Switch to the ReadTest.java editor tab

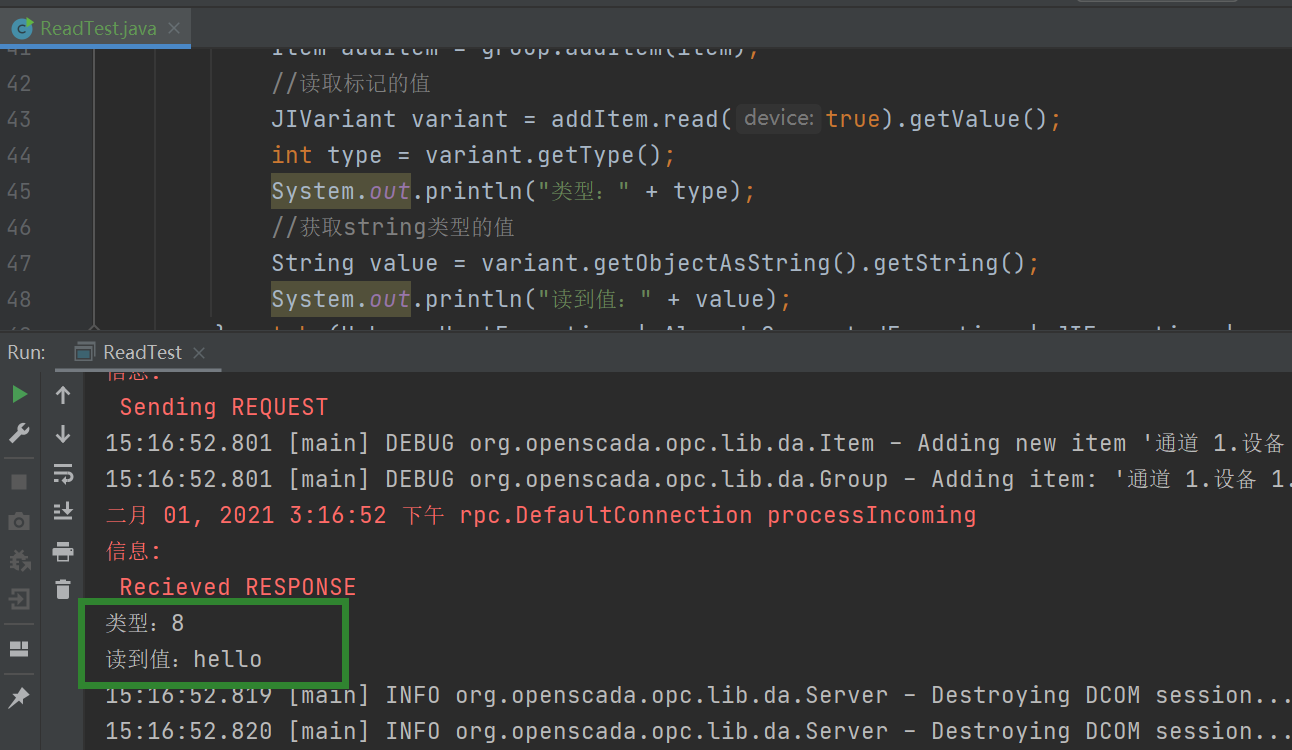pyautogui.click(x=98, y=28)
